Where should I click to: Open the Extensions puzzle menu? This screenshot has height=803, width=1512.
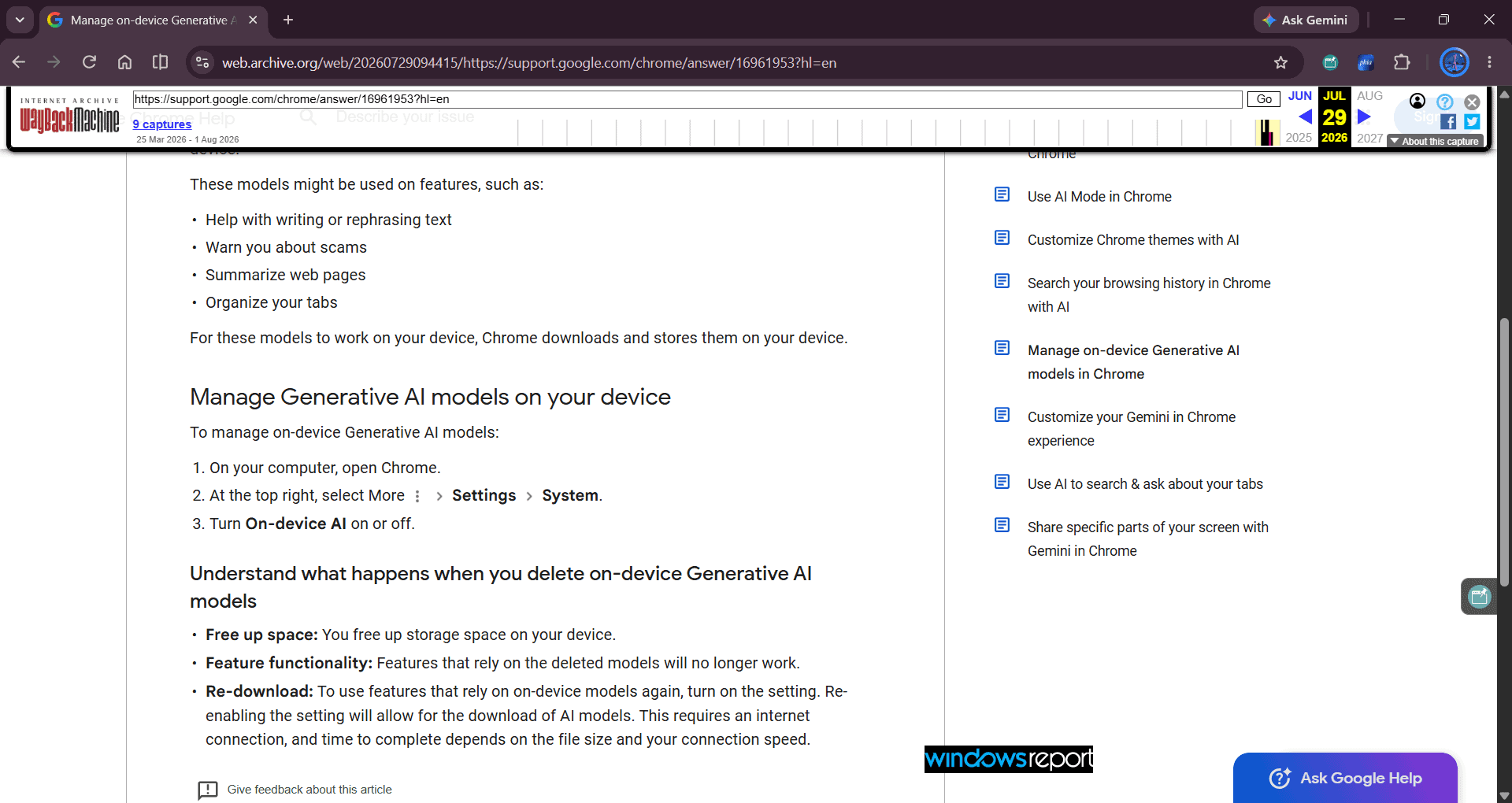[1402, 62]
